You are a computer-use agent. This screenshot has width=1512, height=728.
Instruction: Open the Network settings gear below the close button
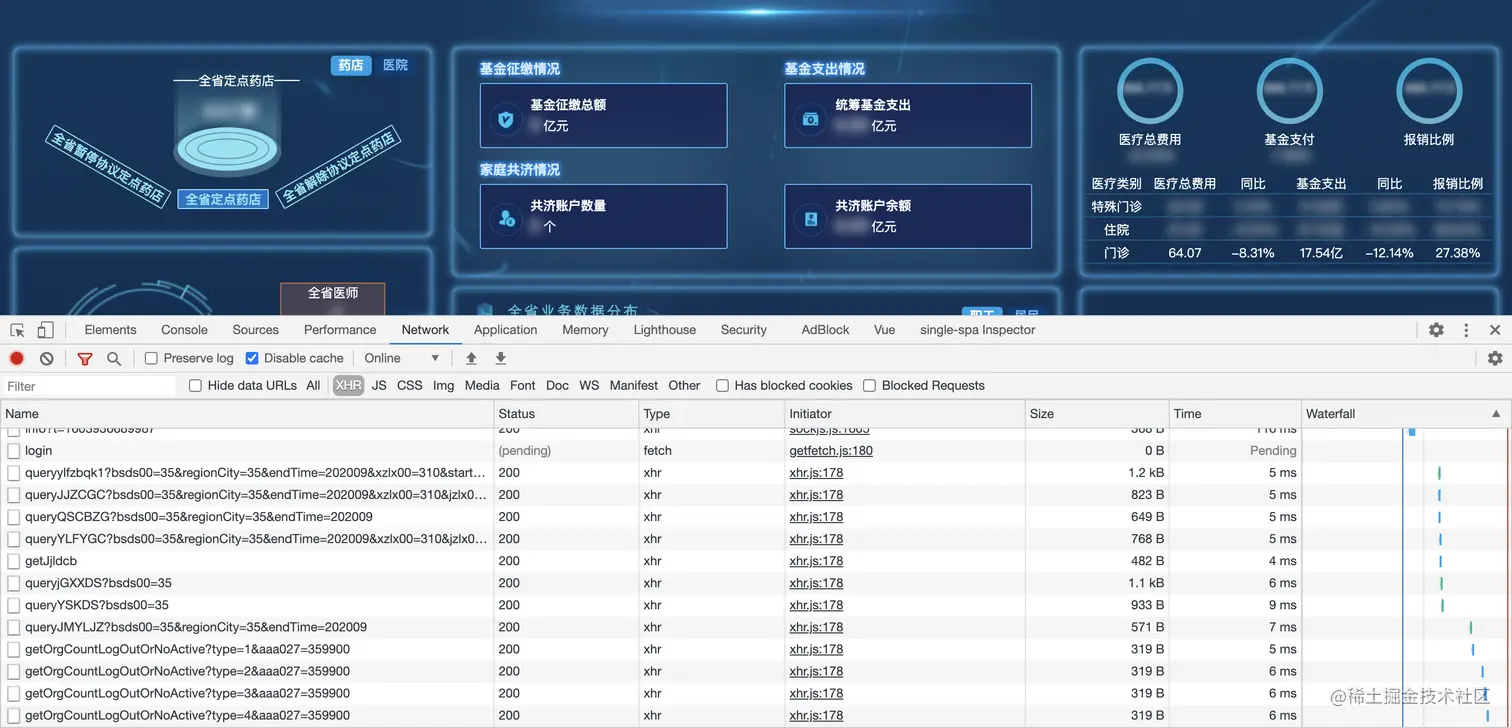coord(1495,358)
